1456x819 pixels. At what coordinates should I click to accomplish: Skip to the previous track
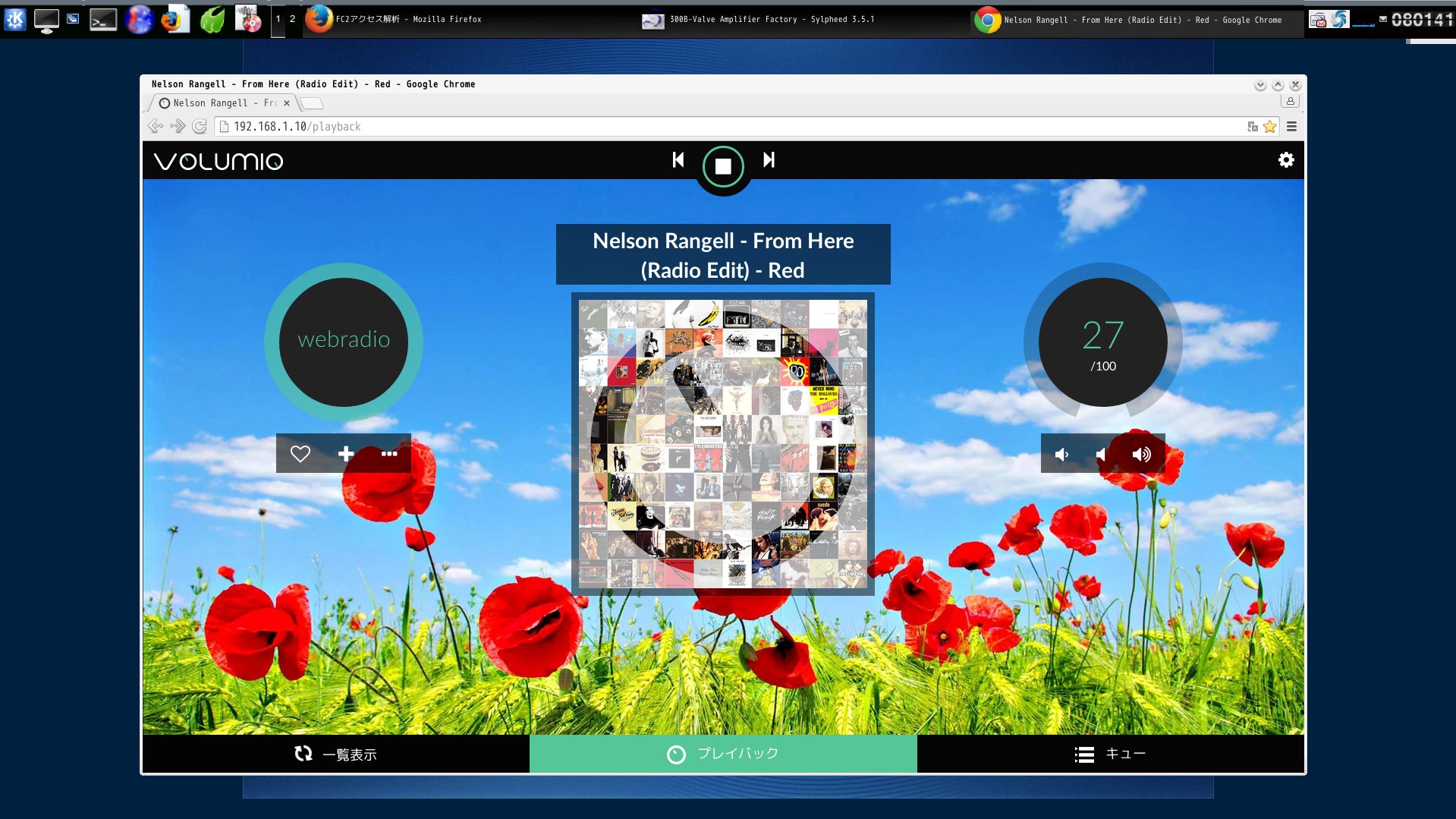pos(678,160)
